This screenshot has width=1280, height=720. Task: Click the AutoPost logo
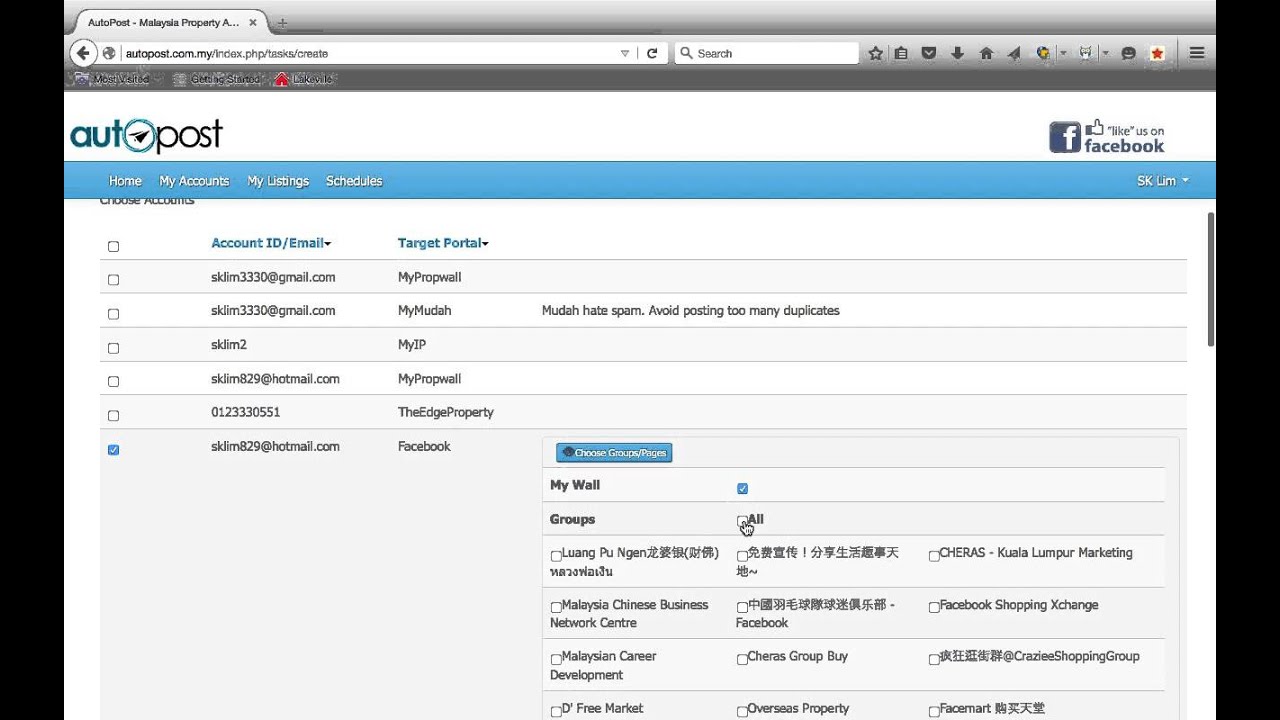click(x=146, y=135)
